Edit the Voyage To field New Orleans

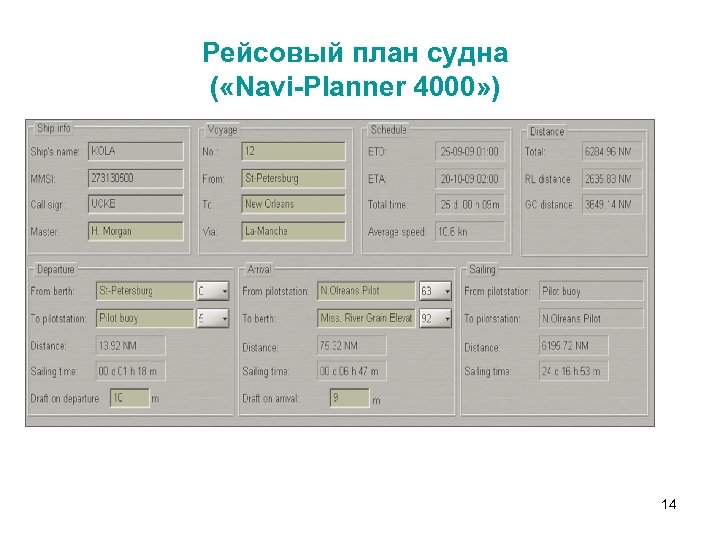pos(293,204)
